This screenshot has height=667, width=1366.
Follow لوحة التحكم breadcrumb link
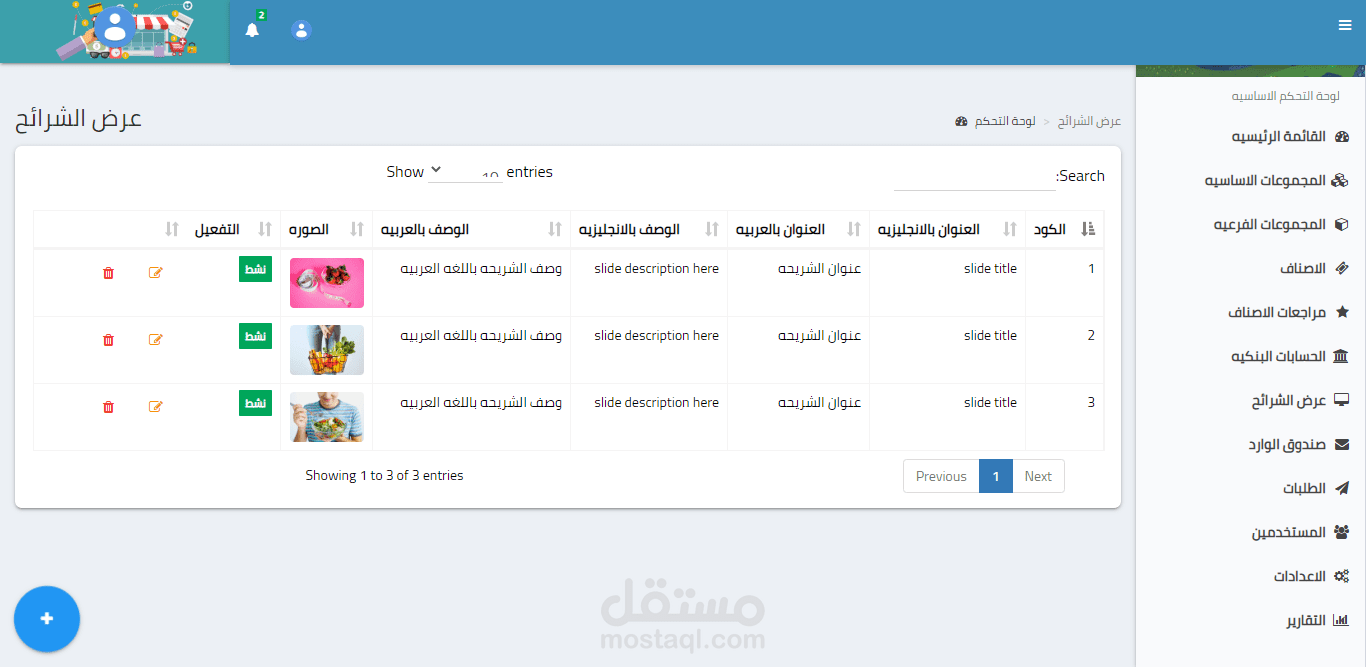1005,121
